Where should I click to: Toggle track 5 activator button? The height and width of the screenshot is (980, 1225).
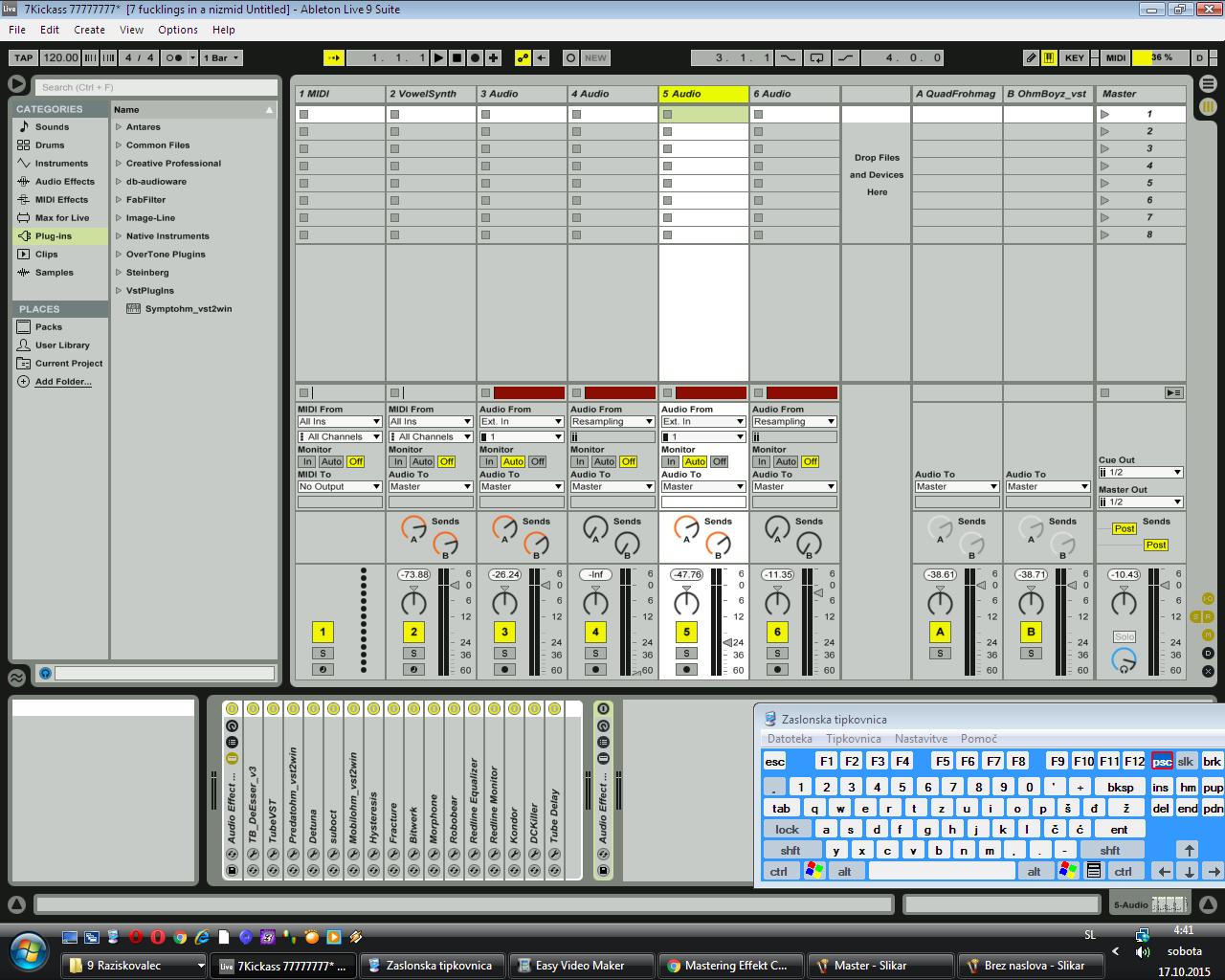click(686, 632)
